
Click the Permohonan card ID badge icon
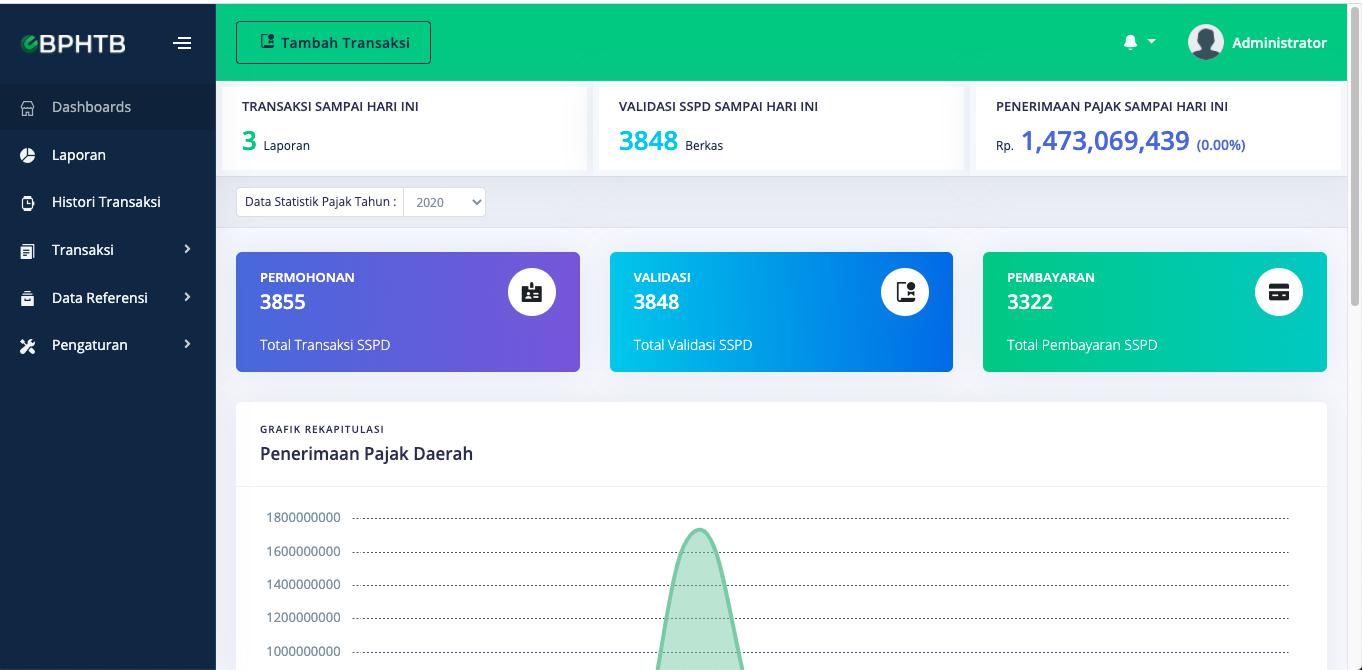[x=532, y=292]
